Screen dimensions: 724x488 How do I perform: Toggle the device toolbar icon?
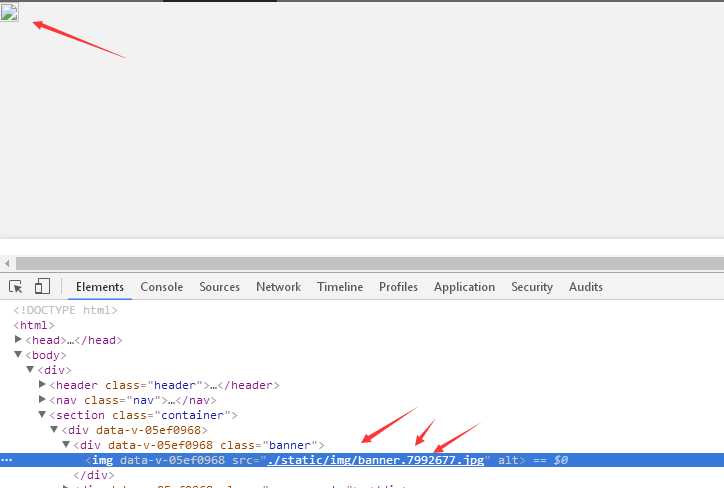coord(42,286)
